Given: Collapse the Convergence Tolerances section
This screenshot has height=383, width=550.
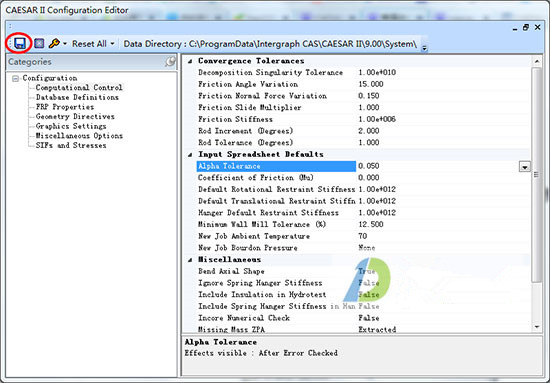Looking at the screenshot, I should [190, 61].
